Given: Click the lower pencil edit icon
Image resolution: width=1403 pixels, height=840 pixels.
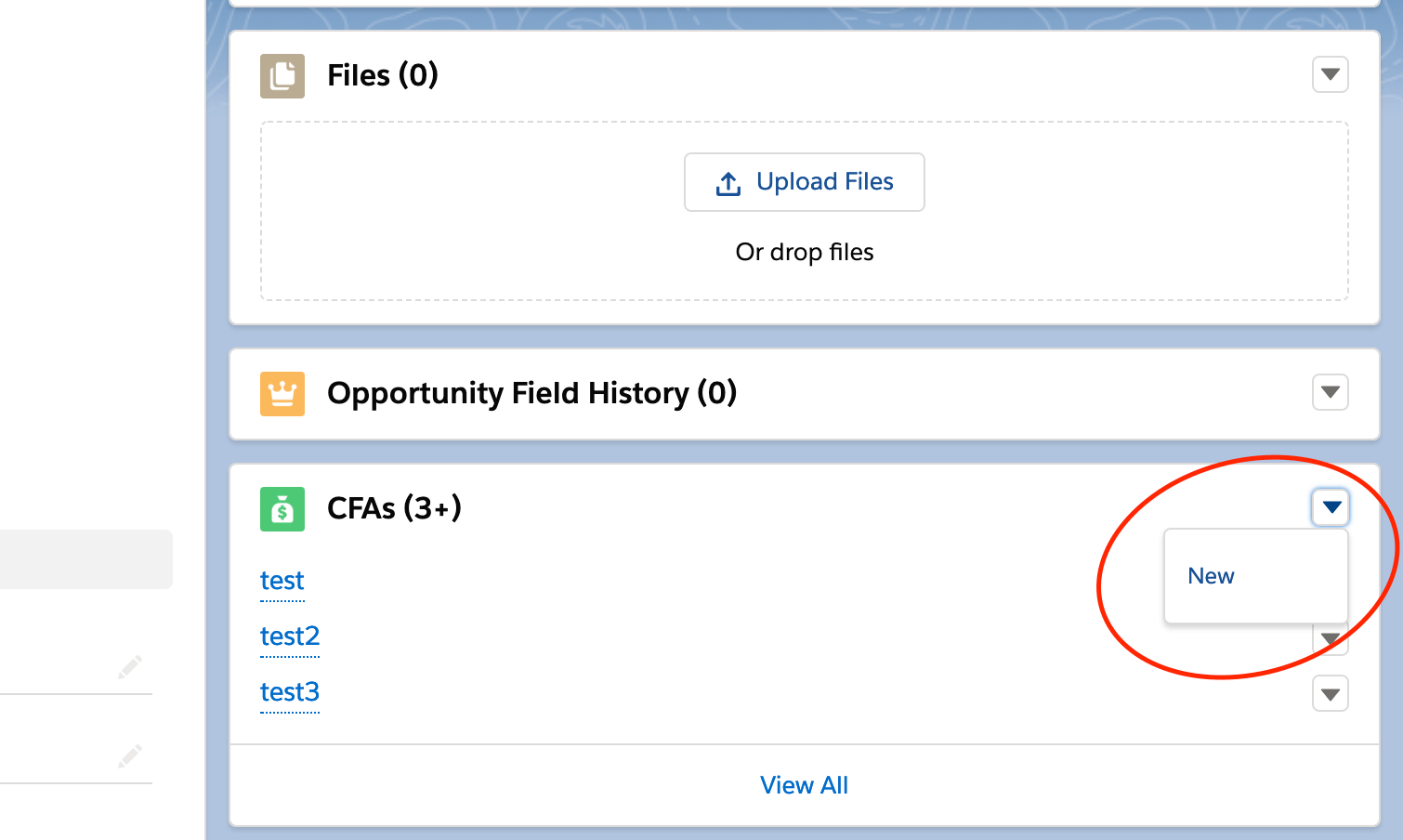Looking at the screenshot, I should pos(130,755).
